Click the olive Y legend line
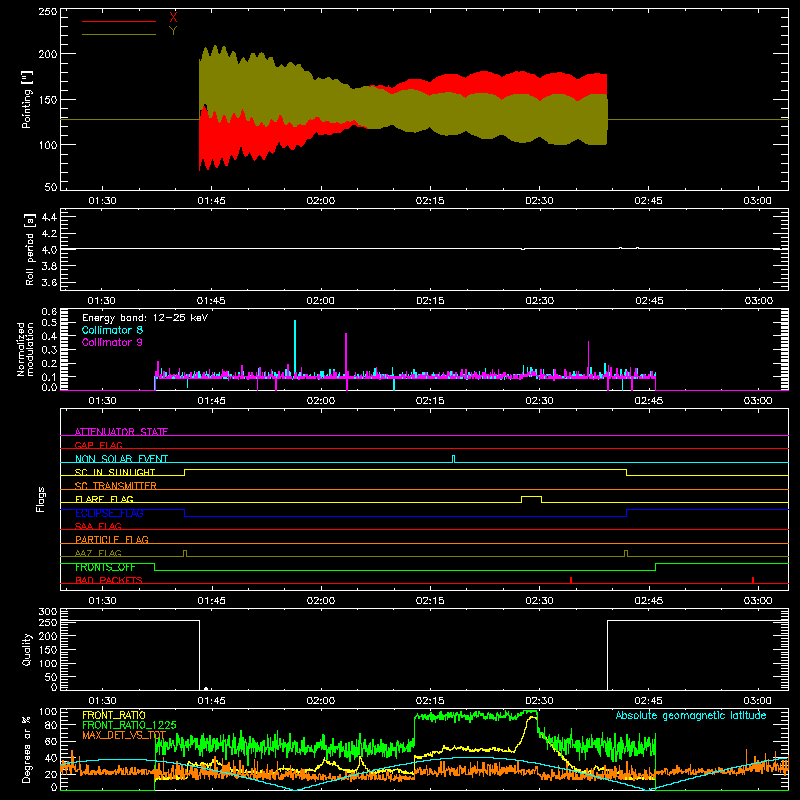800x800 pixels. click(x=118, y=34)
